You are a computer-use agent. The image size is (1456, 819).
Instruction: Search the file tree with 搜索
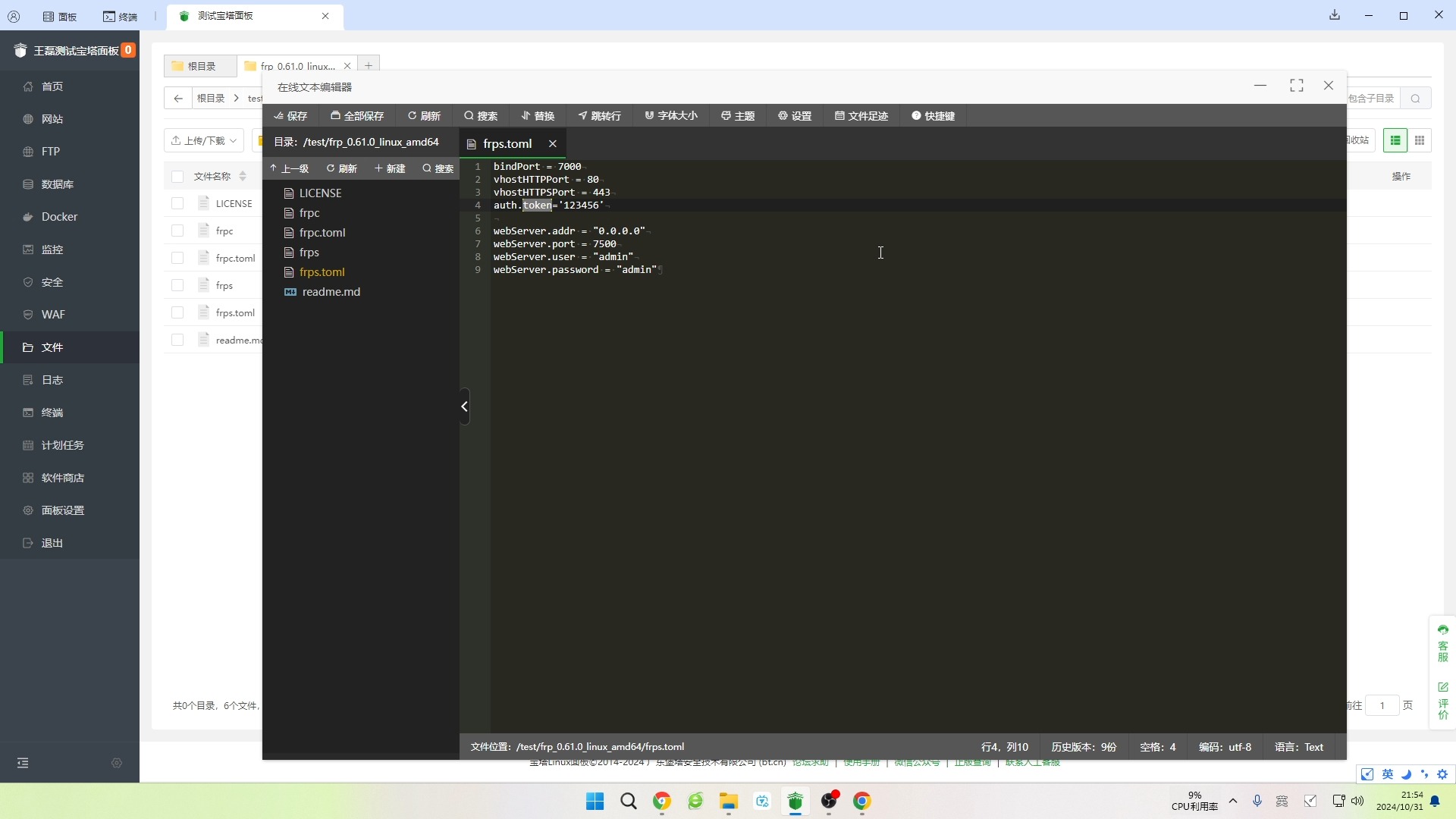click(x=438, y=168)
